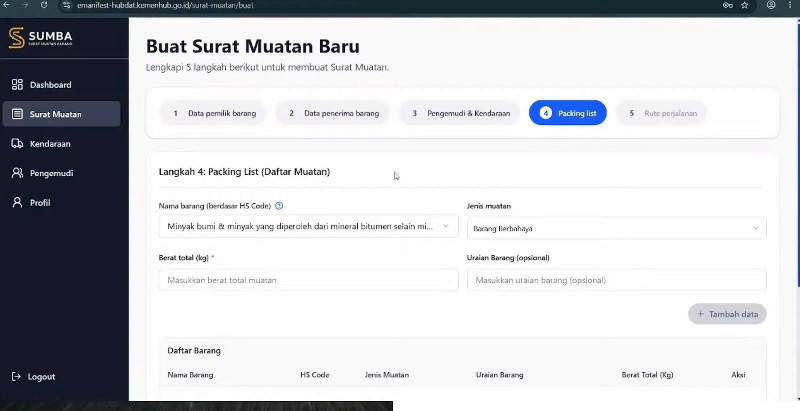Select Surat Muatan sidebar item
800x411 pixels.
coord(61,114)
